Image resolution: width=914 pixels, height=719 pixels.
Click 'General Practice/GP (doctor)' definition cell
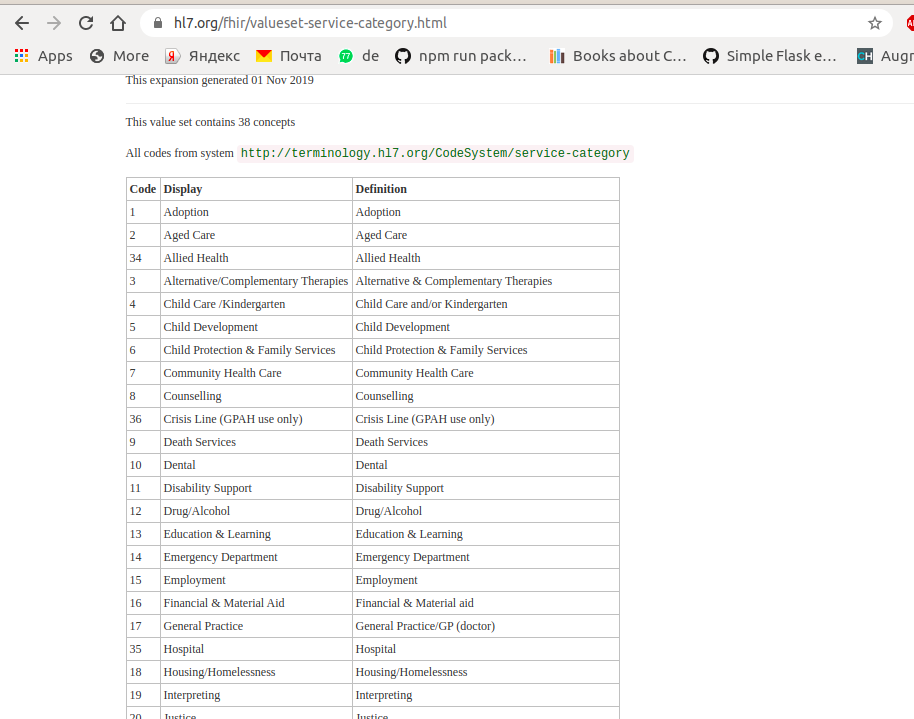pos(486,626)
